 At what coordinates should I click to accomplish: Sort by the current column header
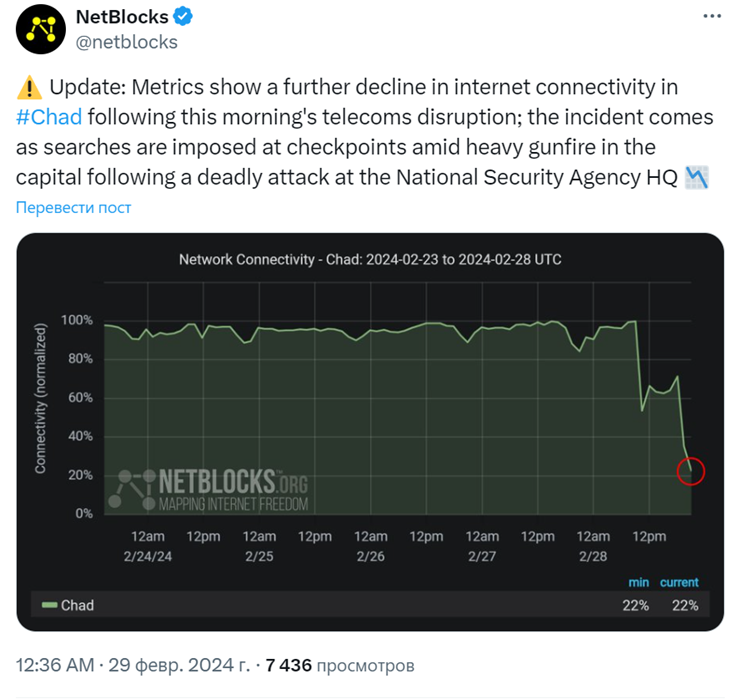tap(679, 583)
